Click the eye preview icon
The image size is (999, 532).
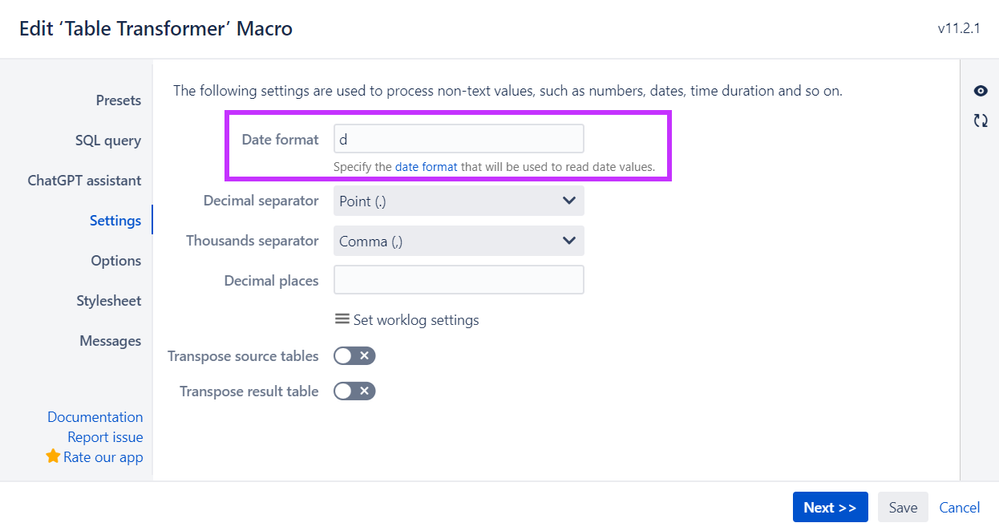point(981,91)
